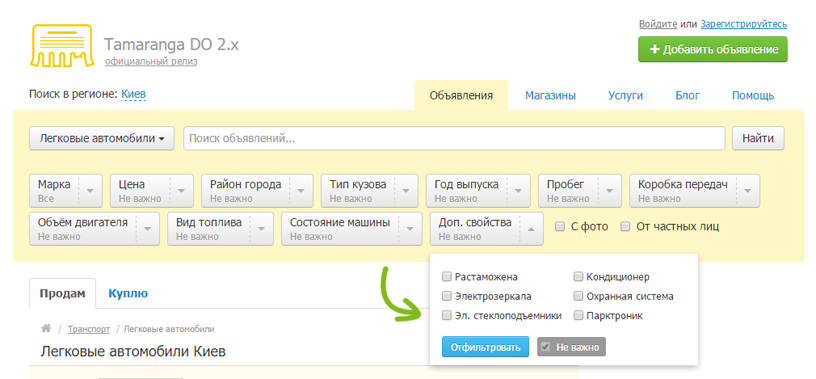Click the Добавить объявление button
The width and height of the screenshot is (816, 379).
pos(713,49)
